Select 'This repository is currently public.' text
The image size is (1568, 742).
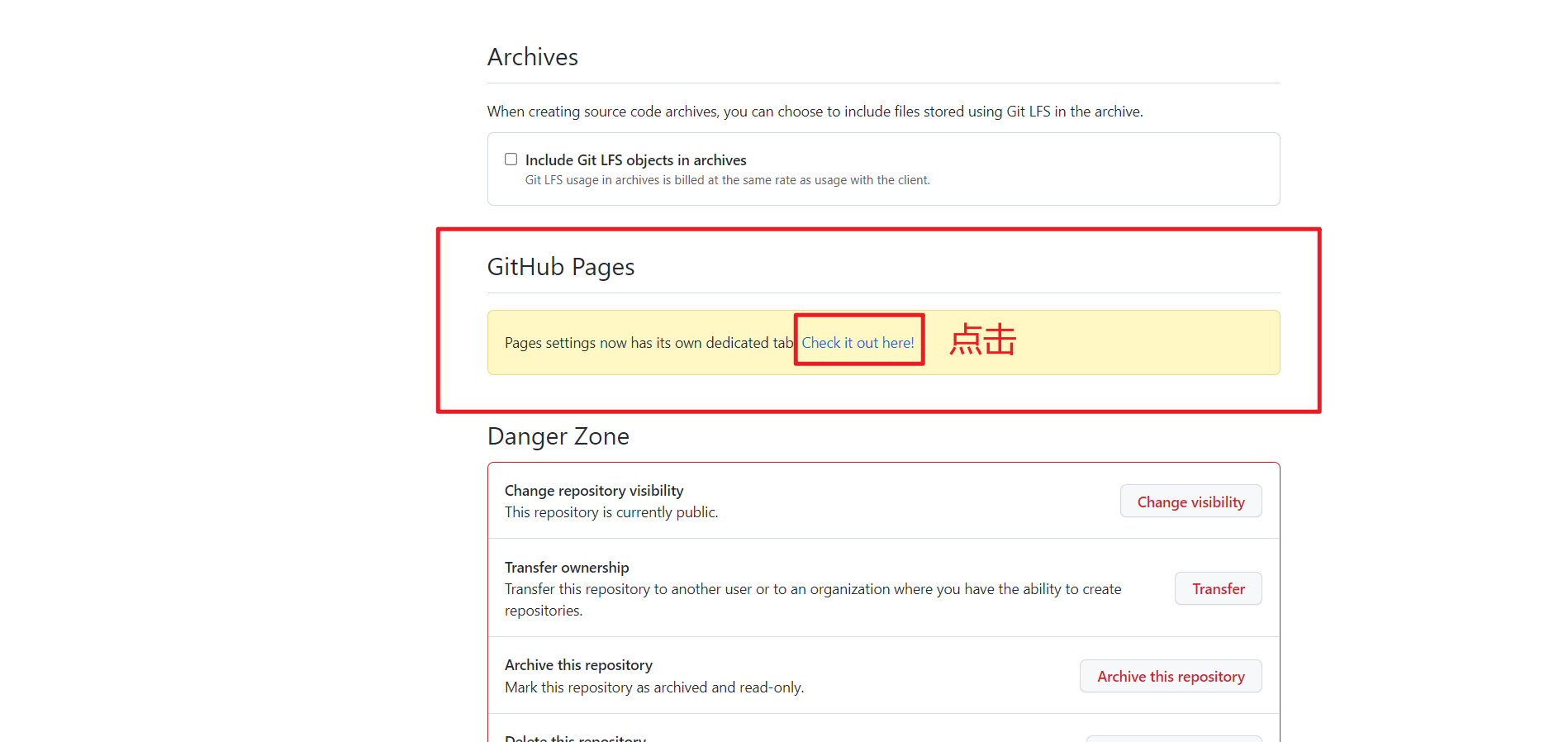[611, 512]
